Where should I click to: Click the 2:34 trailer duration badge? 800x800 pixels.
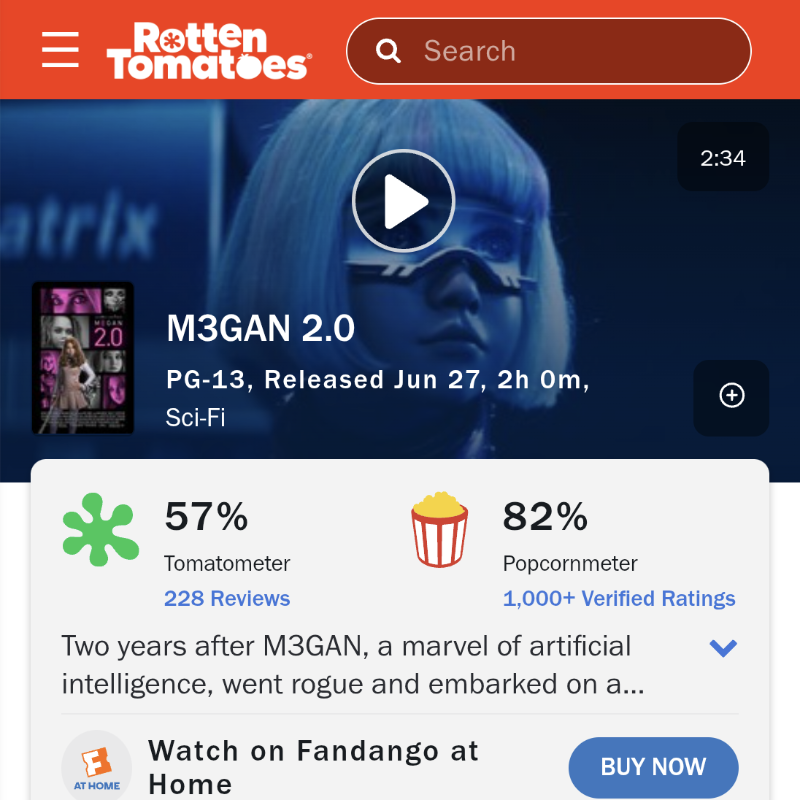click(722, 157)
